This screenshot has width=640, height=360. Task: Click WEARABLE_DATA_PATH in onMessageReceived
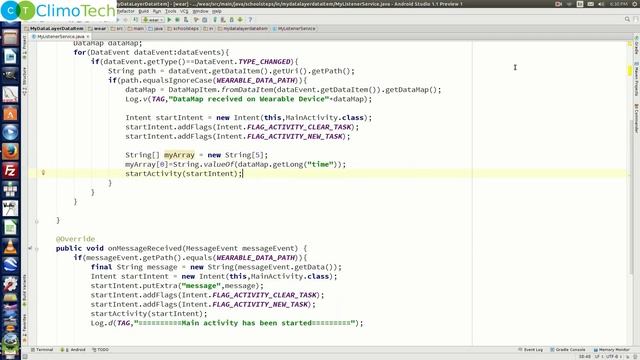(256, 258)
